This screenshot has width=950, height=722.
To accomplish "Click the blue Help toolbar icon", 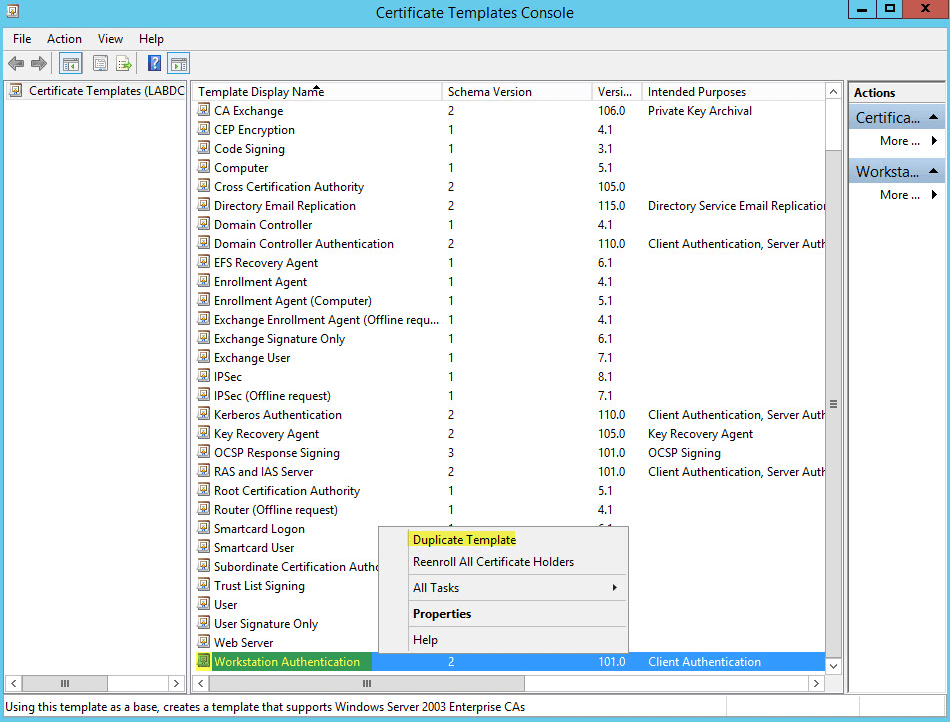I will click(154, 63).
